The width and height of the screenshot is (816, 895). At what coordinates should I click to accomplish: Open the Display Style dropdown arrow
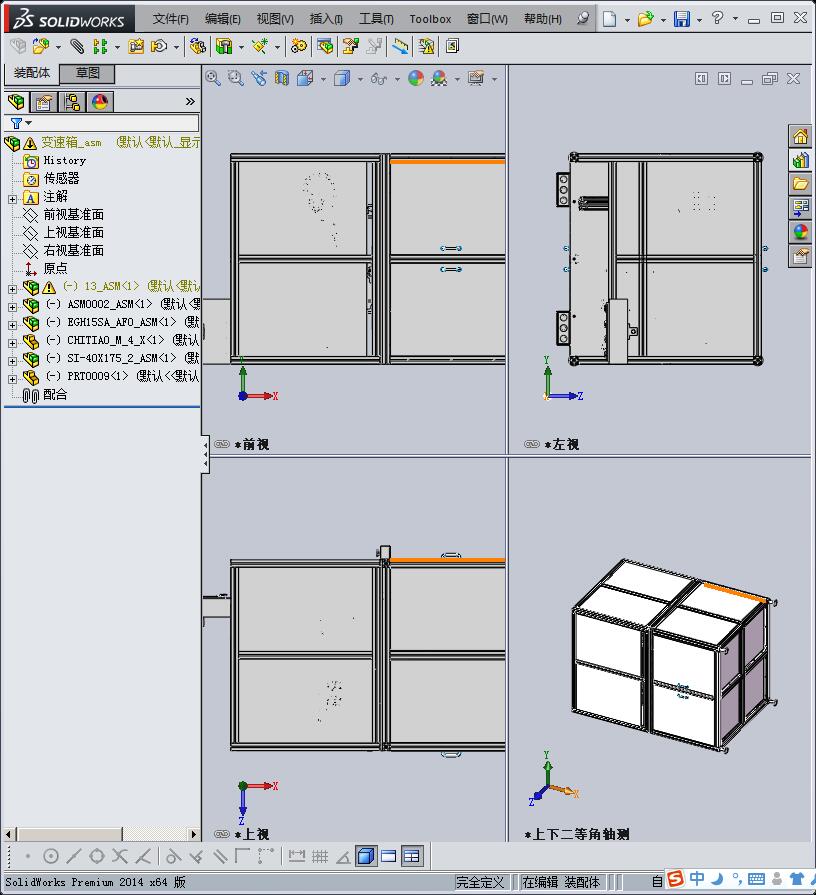pos(360,79)
